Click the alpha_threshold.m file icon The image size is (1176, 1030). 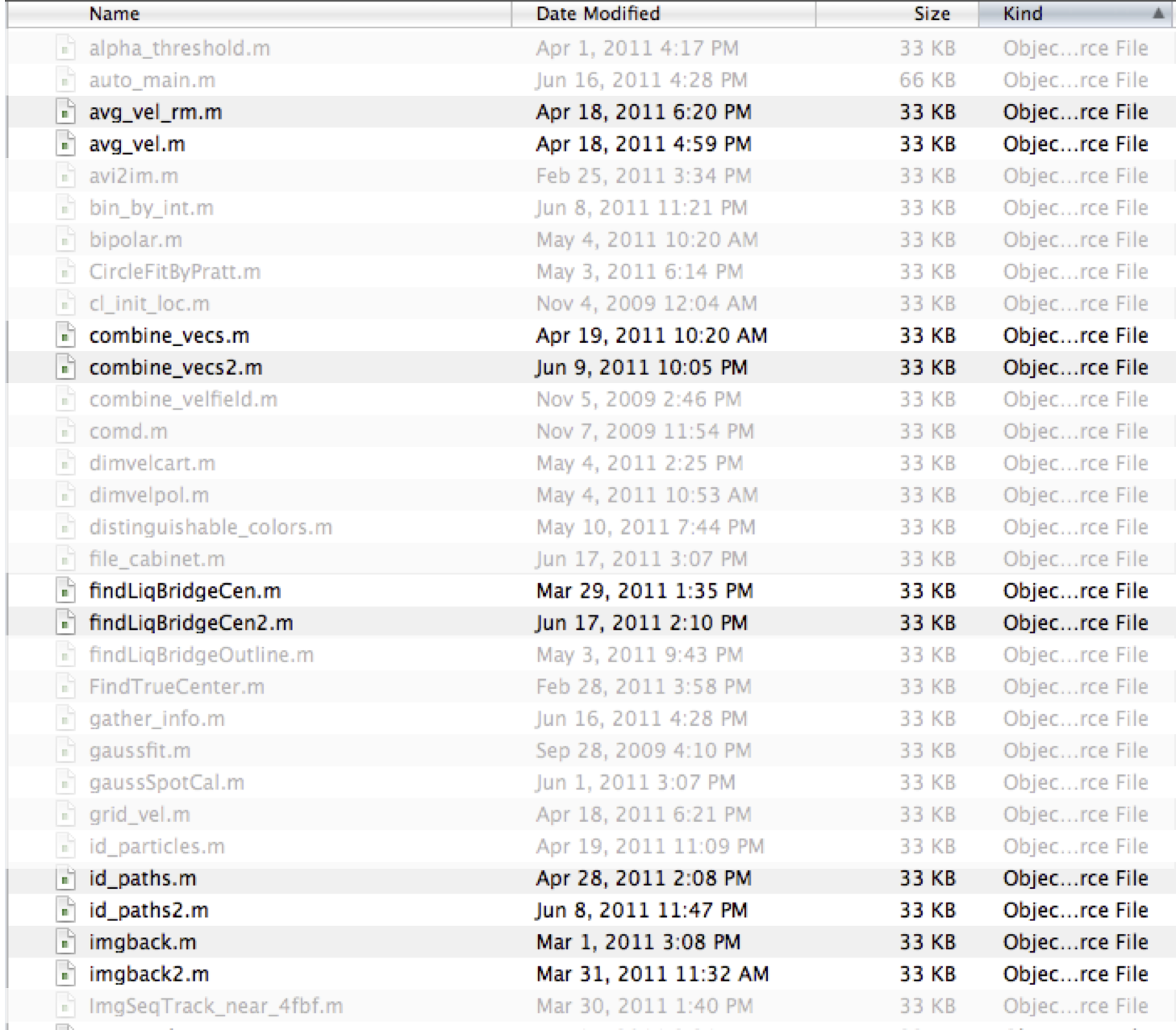point(65,48)
